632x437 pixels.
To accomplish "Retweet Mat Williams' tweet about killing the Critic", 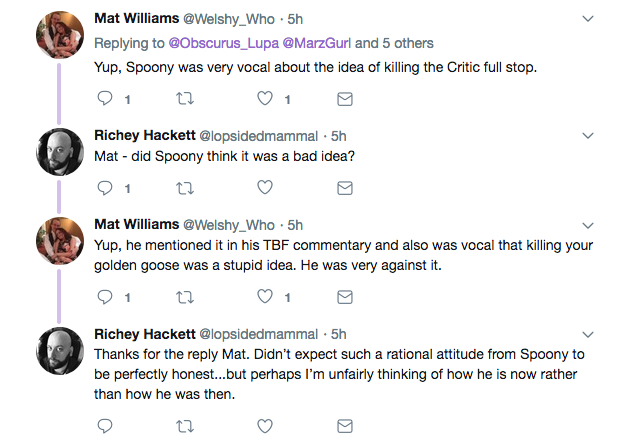I will [185, 99].
